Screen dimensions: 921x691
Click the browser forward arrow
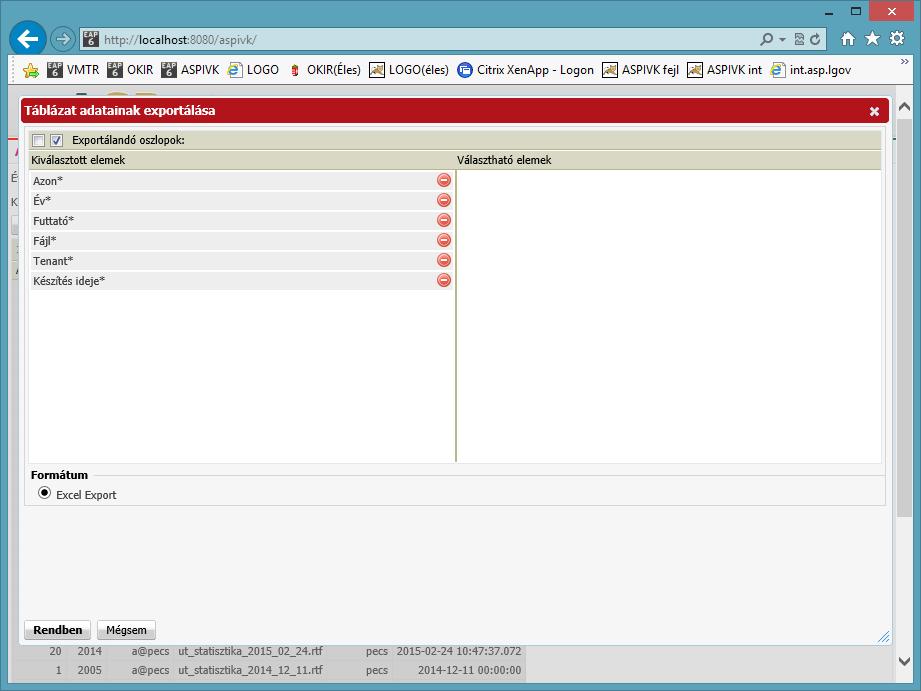(x=63, y=39)
